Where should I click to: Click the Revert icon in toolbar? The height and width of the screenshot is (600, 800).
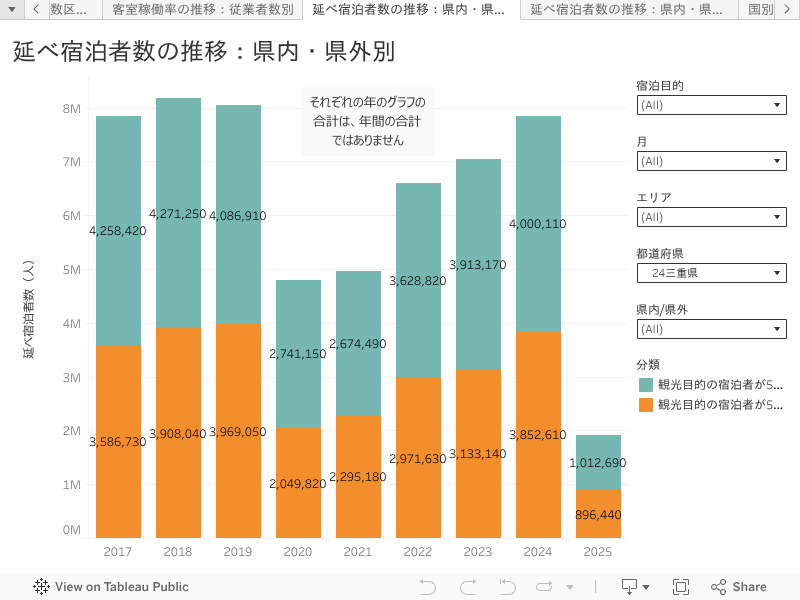pyautogui.click(x=507, y=587)
